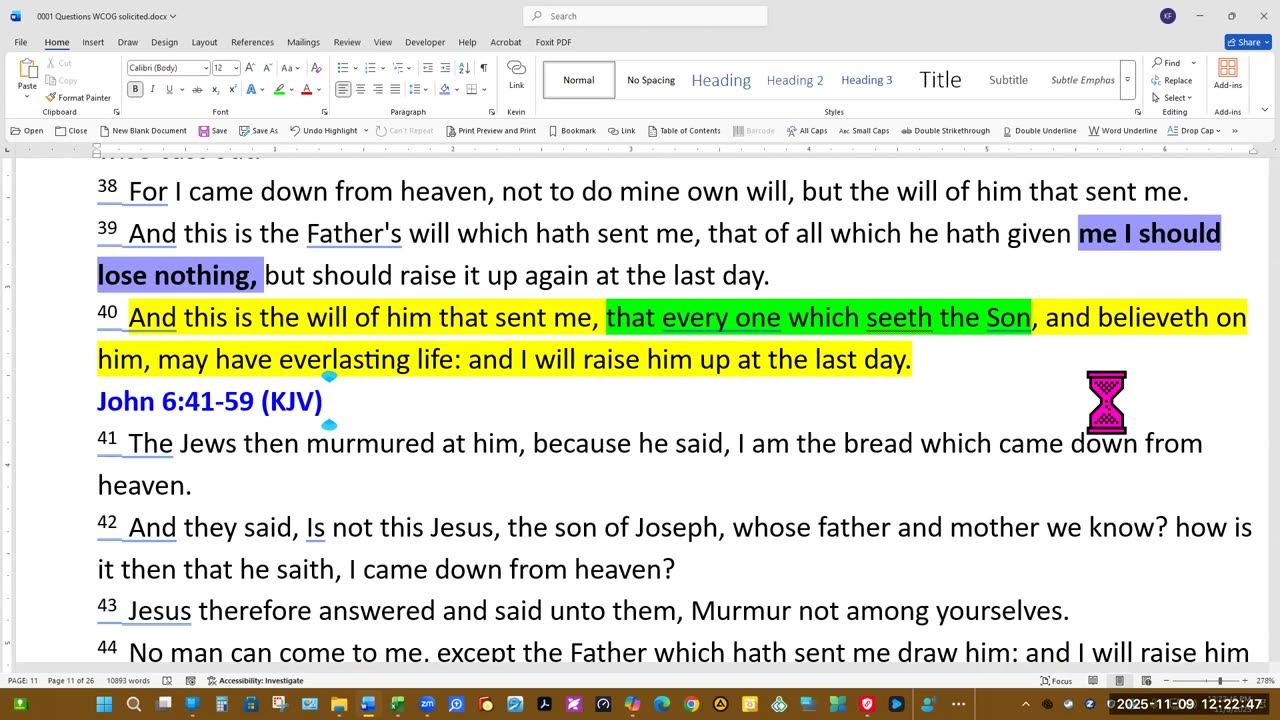Apply Double Underline formatting

point(1040,131)
